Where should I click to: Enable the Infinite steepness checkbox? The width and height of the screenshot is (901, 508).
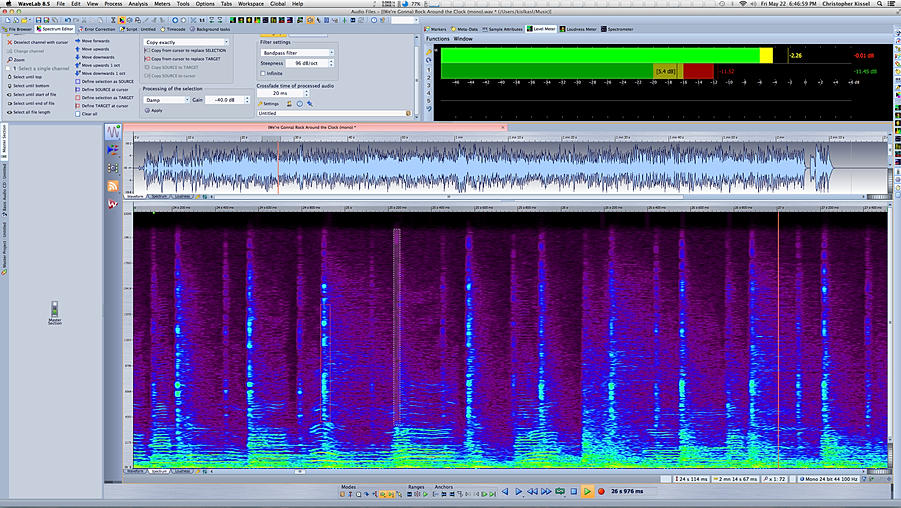tap(263, 74)
